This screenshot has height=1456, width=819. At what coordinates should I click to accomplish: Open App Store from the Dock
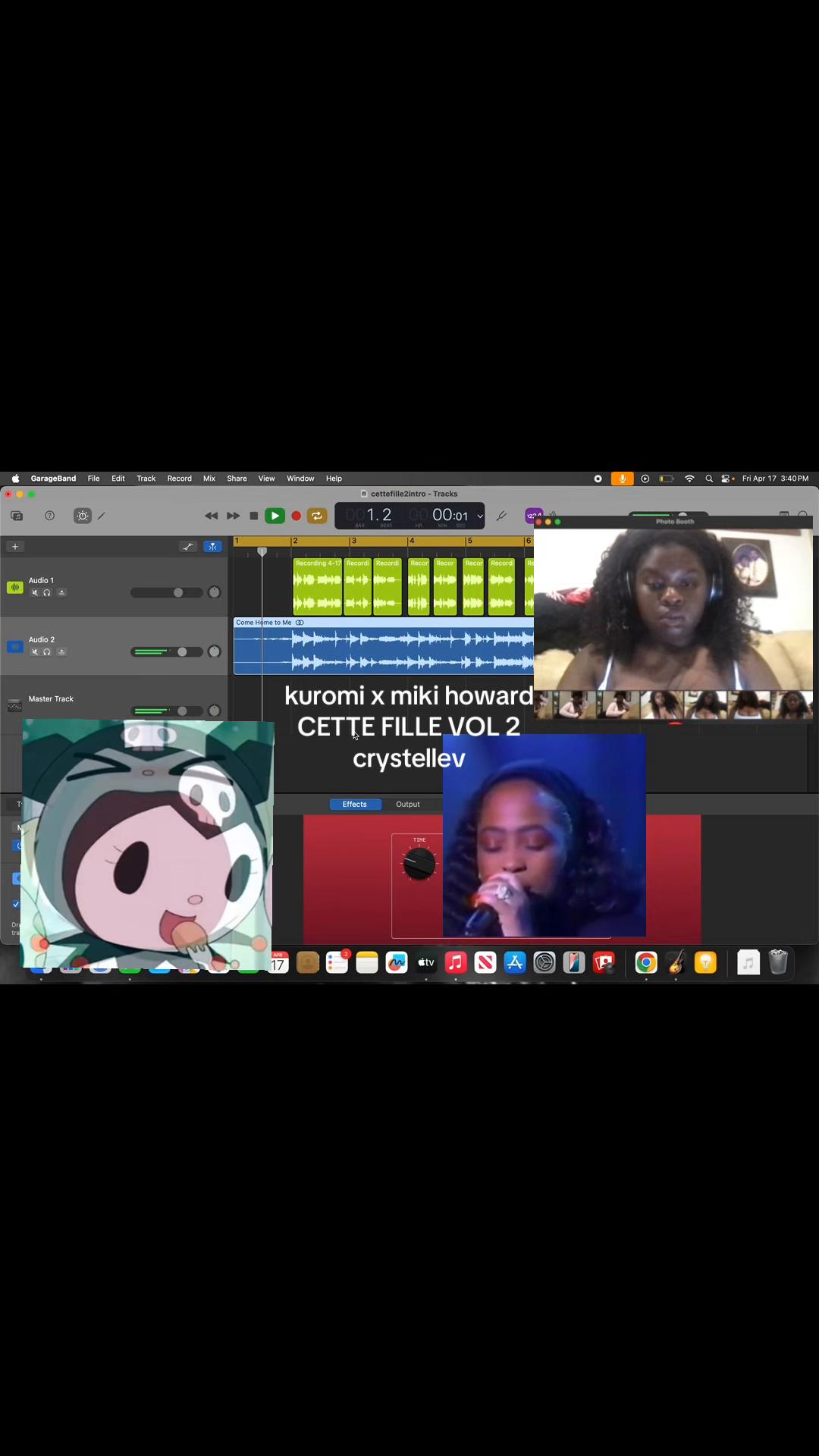click(x=515, y=962)
